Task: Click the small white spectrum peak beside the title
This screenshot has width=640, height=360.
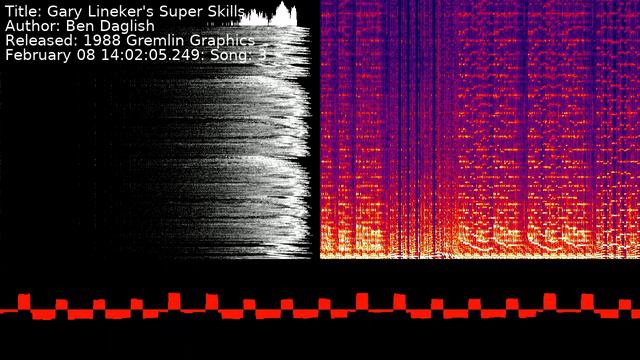Action: (268, 14)
